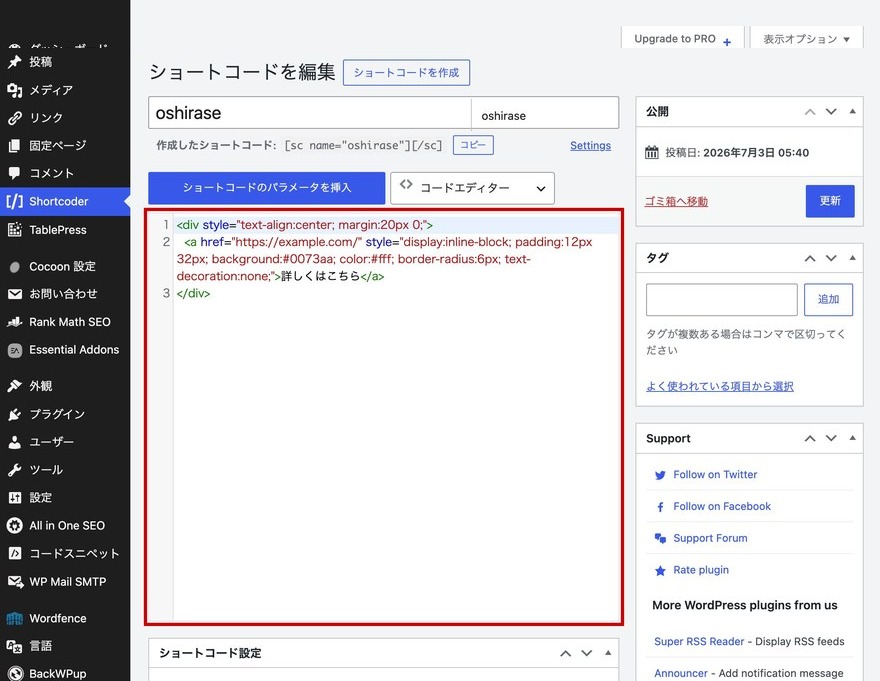
Task: Click the 詳しくはこちら text in code
Action: (x=320, y=276)
